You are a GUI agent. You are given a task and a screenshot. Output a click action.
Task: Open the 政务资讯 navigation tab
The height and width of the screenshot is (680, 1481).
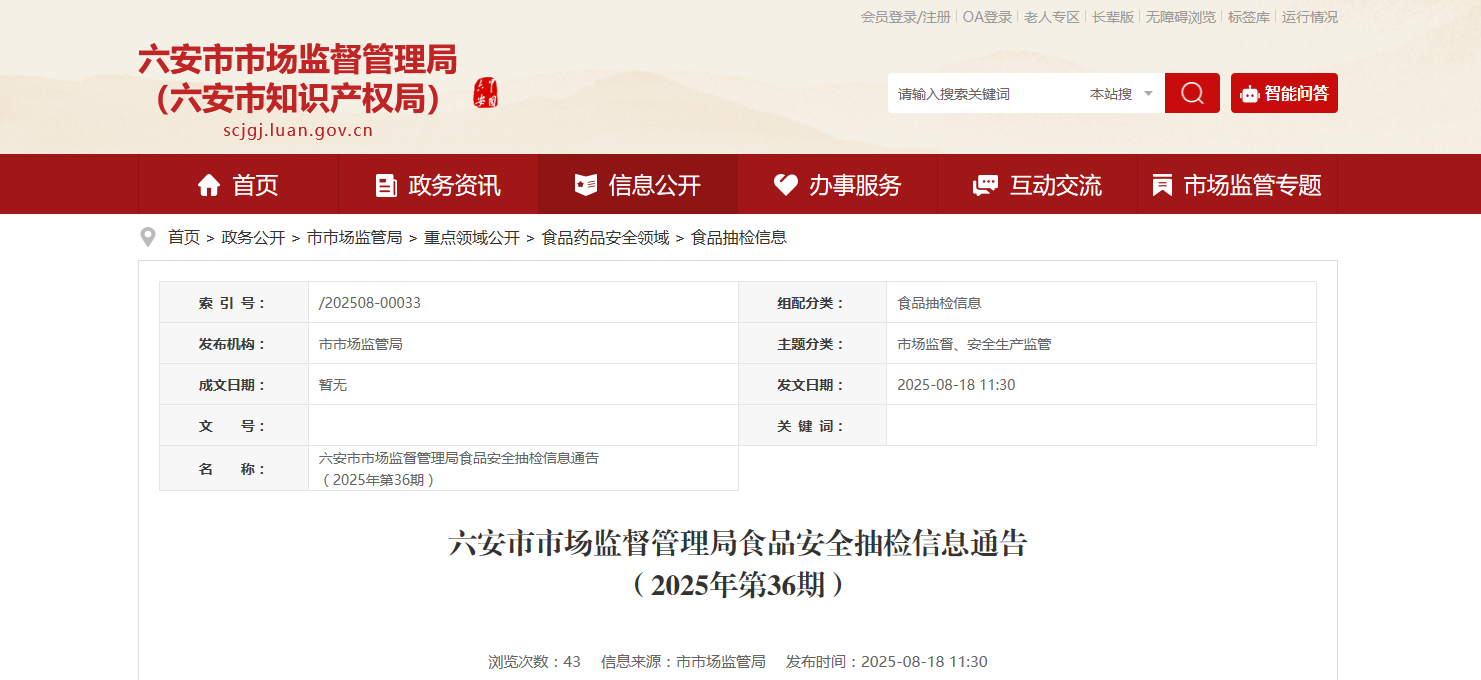point(438,184)
